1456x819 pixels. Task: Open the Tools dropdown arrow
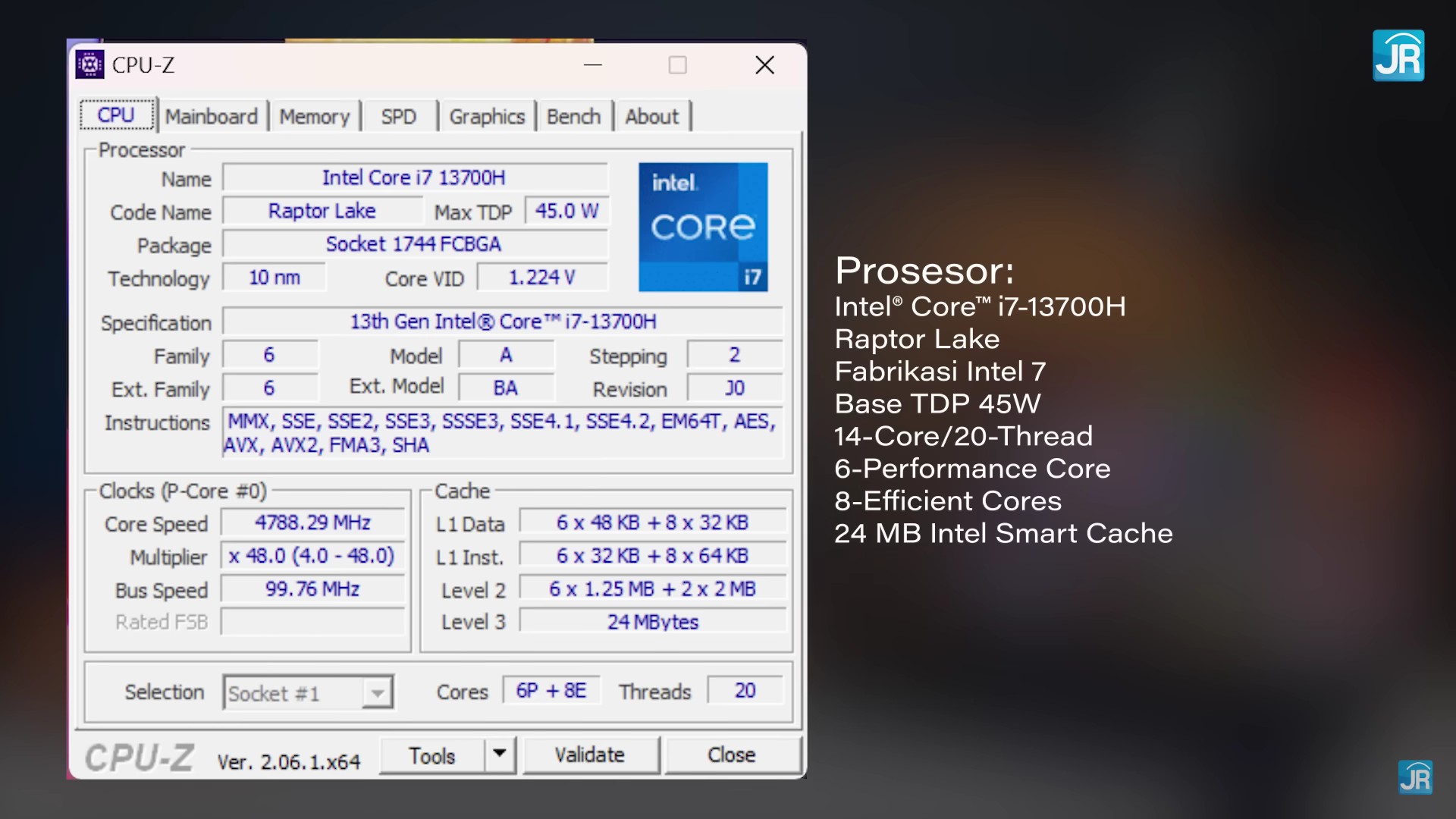[x=500, y=754]
